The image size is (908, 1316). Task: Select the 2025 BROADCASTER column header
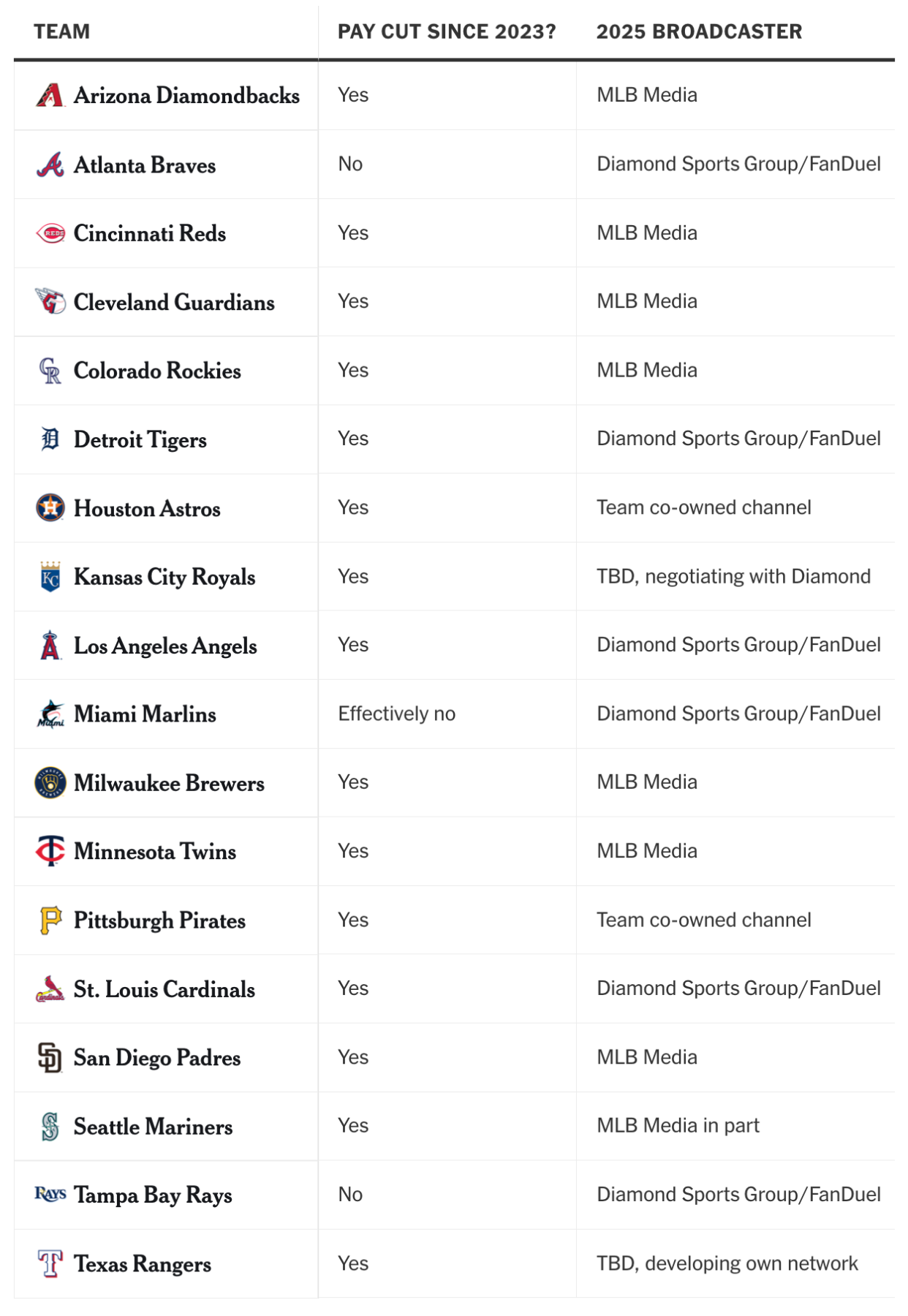coord(699,31)
